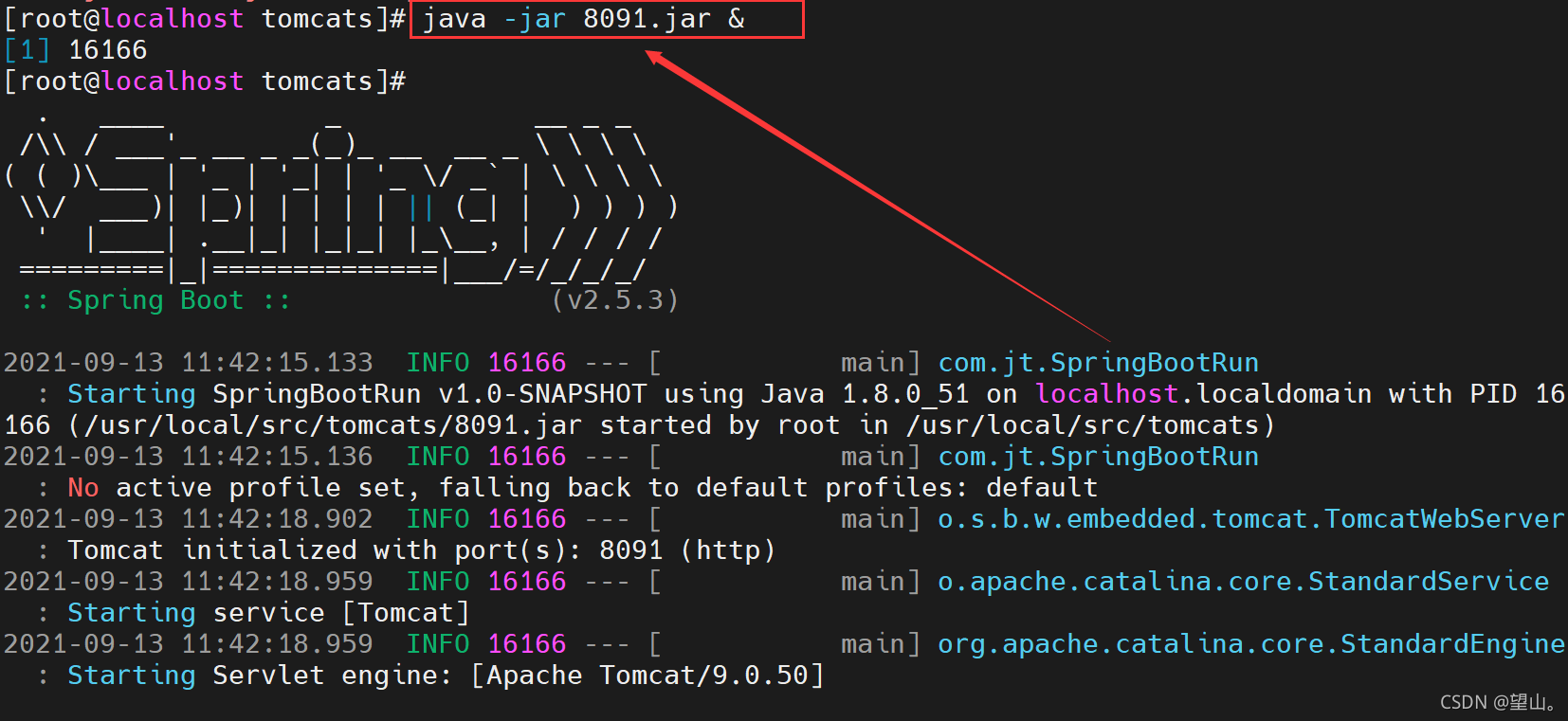Select the 'Starting service [Tomcat]' message
The height and width of the screenshot is (721, 1568).
(x=268, y=613)
